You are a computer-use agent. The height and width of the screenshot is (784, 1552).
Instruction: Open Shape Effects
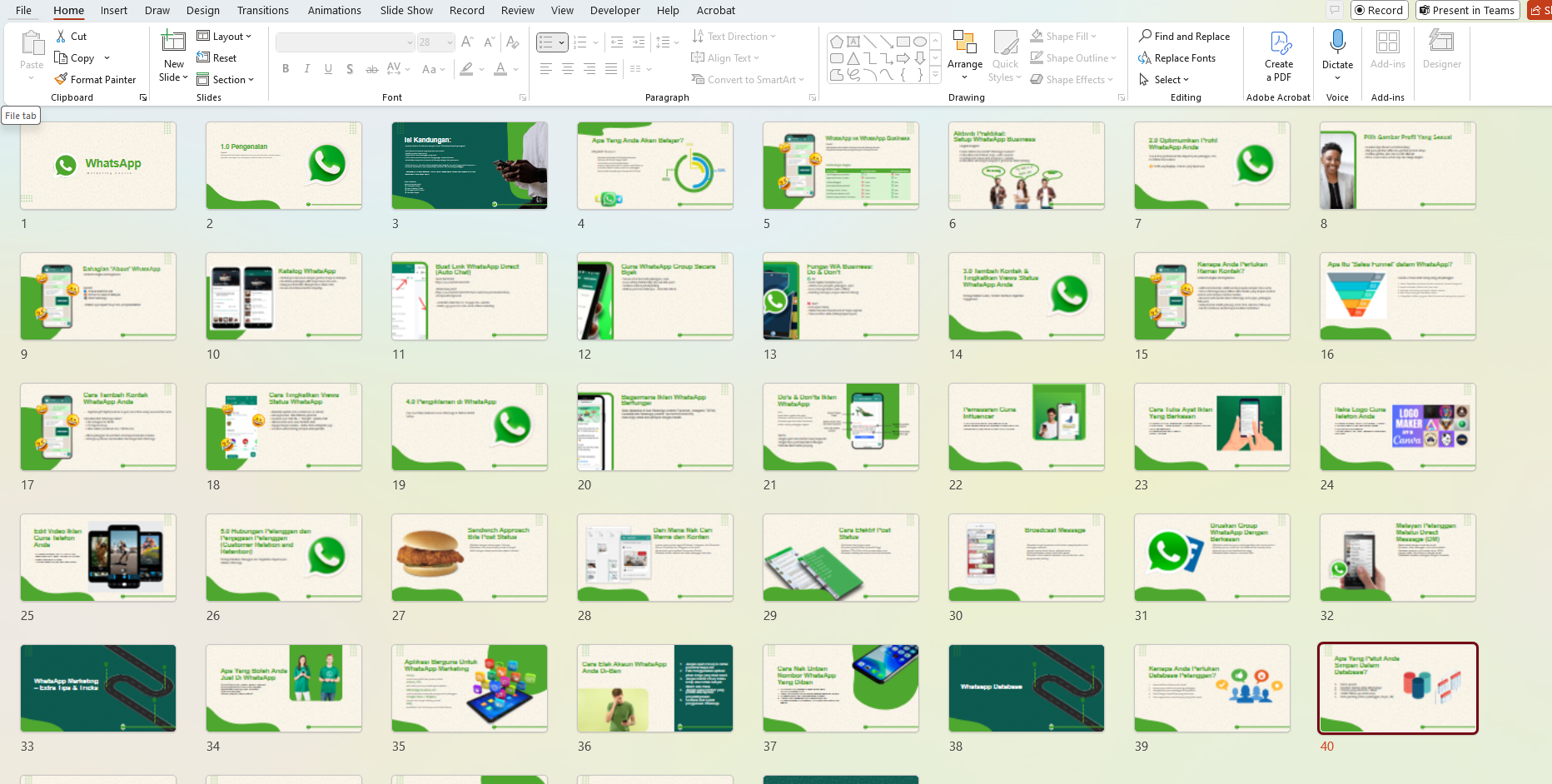tap(1072, 80)
